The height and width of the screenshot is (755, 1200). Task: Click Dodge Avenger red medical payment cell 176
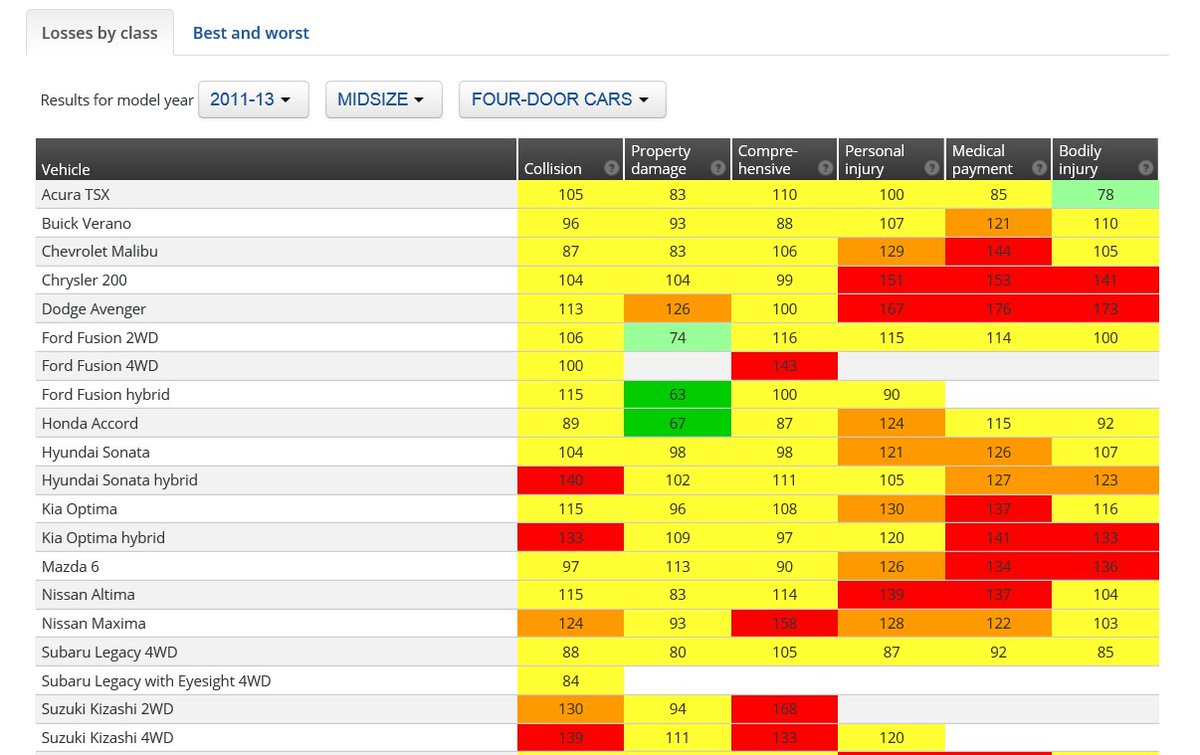pyautogui.click(x=998, y=309)
